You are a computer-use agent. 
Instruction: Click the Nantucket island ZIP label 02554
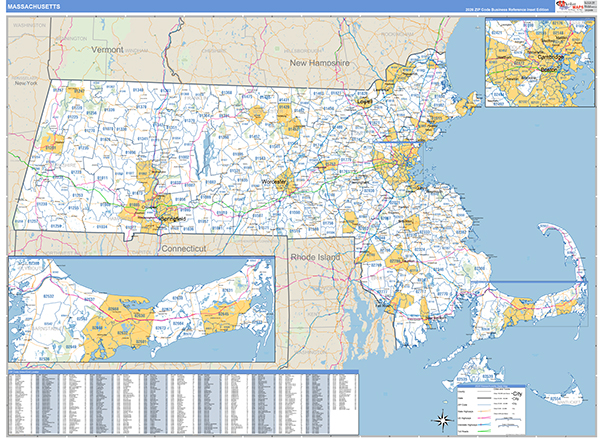point(556,399)
